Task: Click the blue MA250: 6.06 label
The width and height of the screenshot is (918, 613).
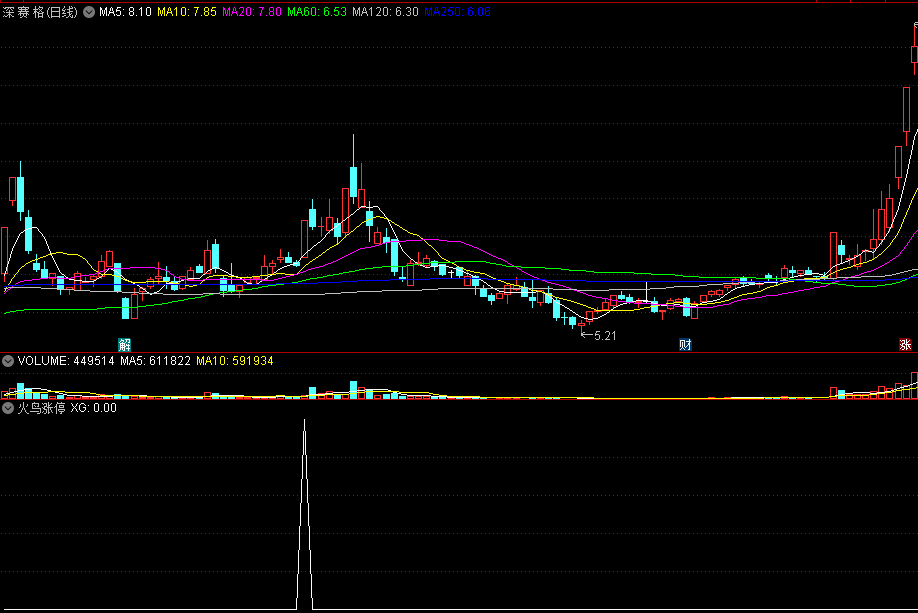Action: [x=457, y=12]
